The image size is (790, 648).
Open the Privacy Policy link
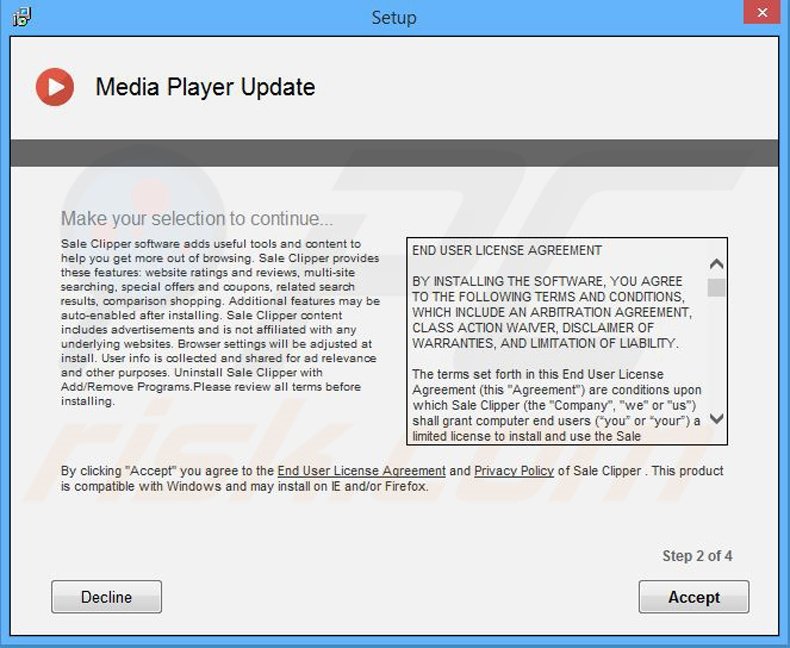pos(514,471)
